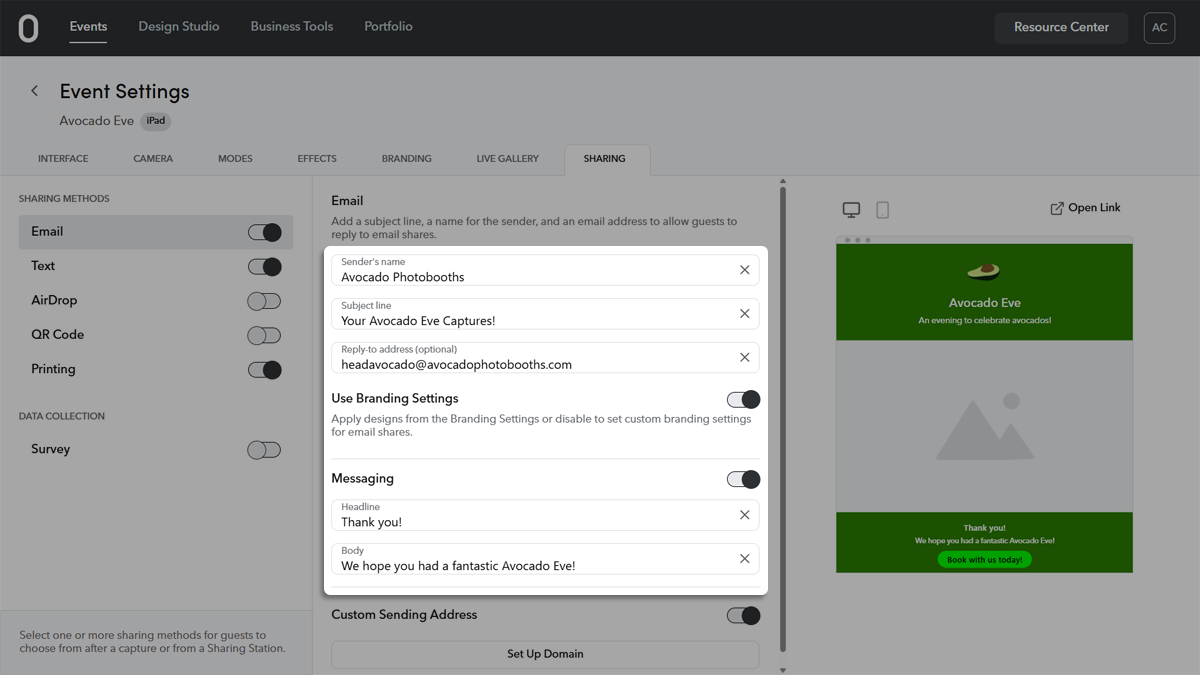
Task: Switch preview to desktop view icon
Action: click(851, 209)
